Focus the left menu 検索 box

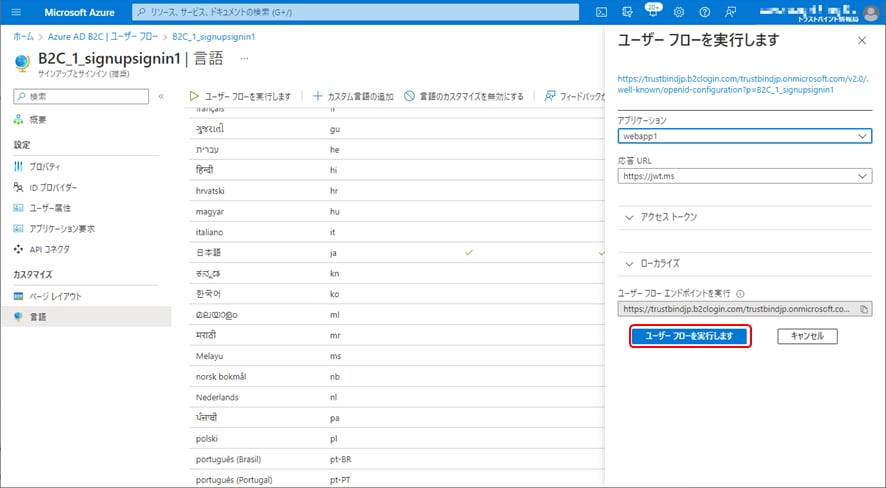click(x=81, y=97)
